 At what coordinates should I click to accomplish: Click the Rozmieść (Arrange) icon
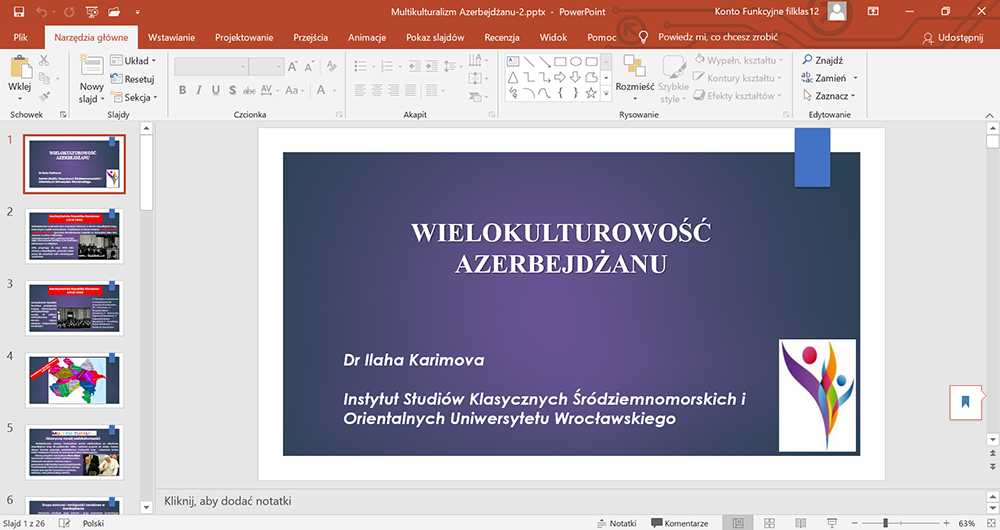(634, 67)
